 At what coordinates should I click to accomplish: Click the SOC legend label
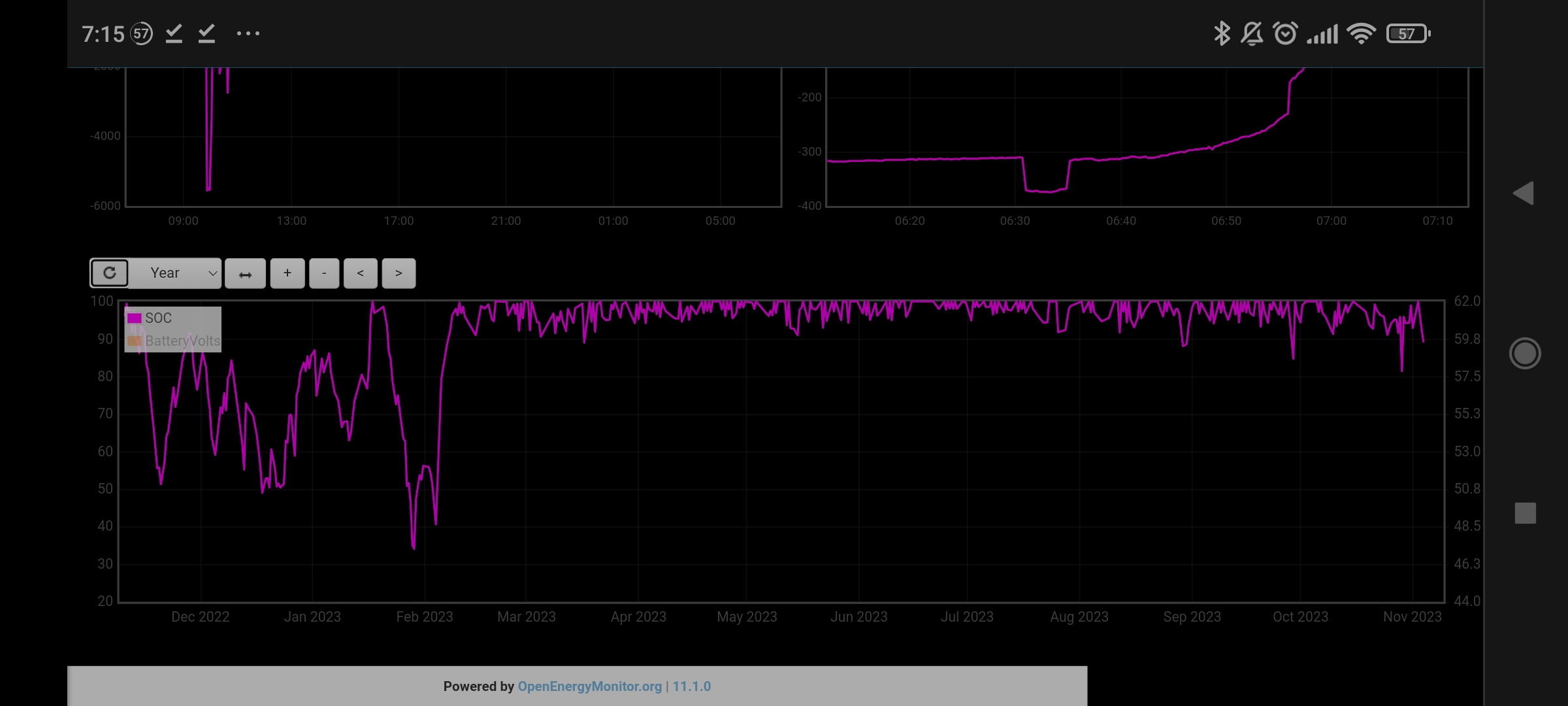tap(158, 318)
